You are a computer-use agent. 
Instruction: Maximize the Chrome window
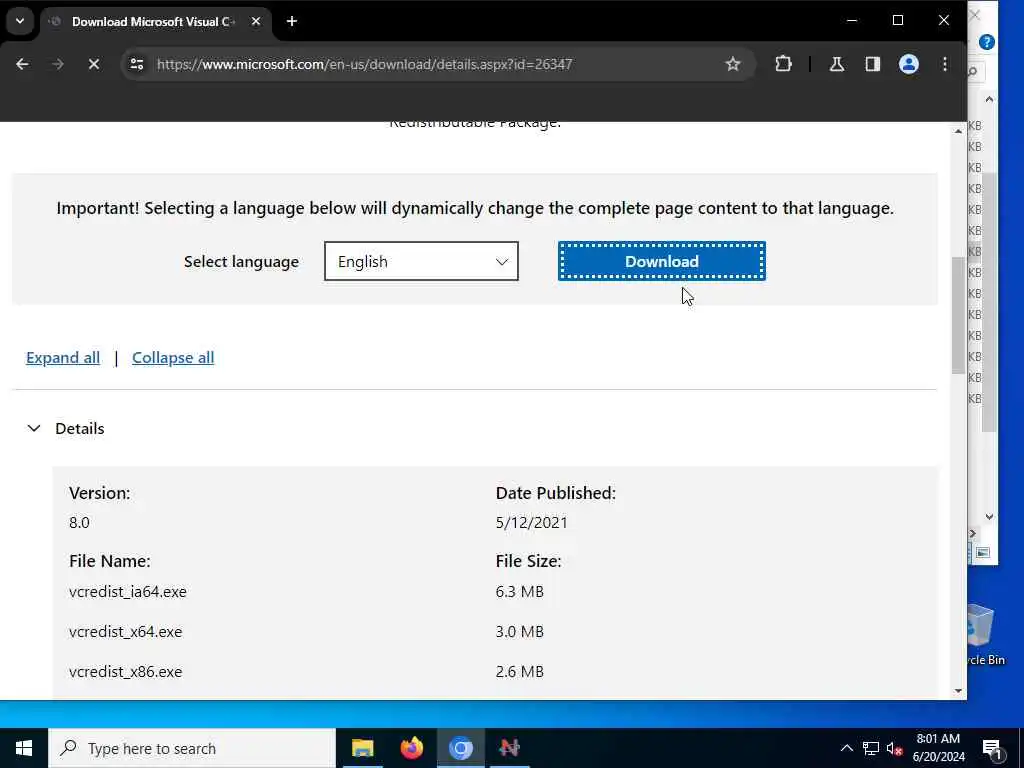(898, 21)
